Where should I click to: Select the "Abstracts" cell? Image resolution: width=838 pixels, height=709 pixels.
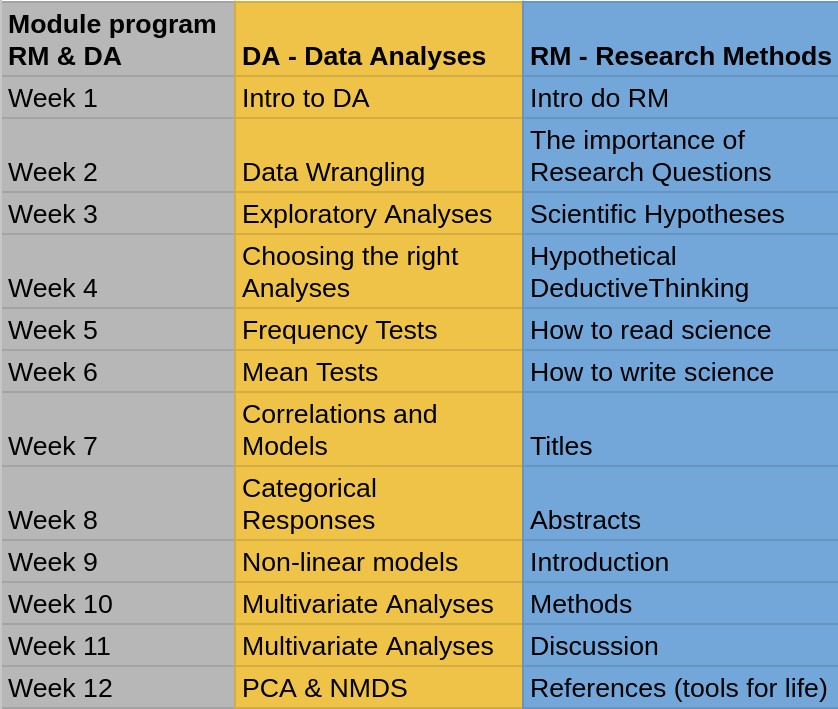click(680, 504)
